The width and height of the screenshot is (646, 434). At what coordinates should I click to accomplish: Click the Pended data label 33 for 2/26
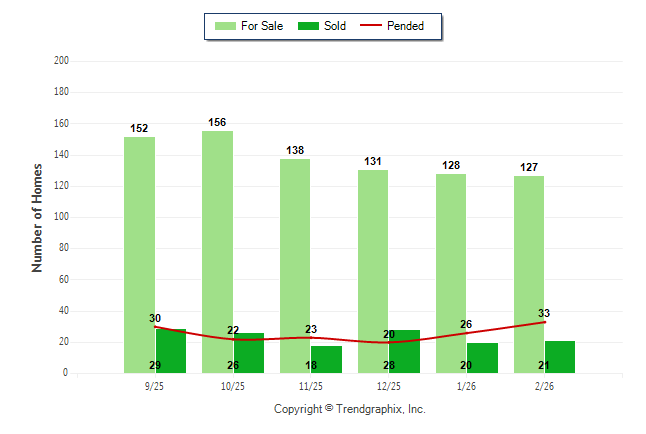pos(544,313)
